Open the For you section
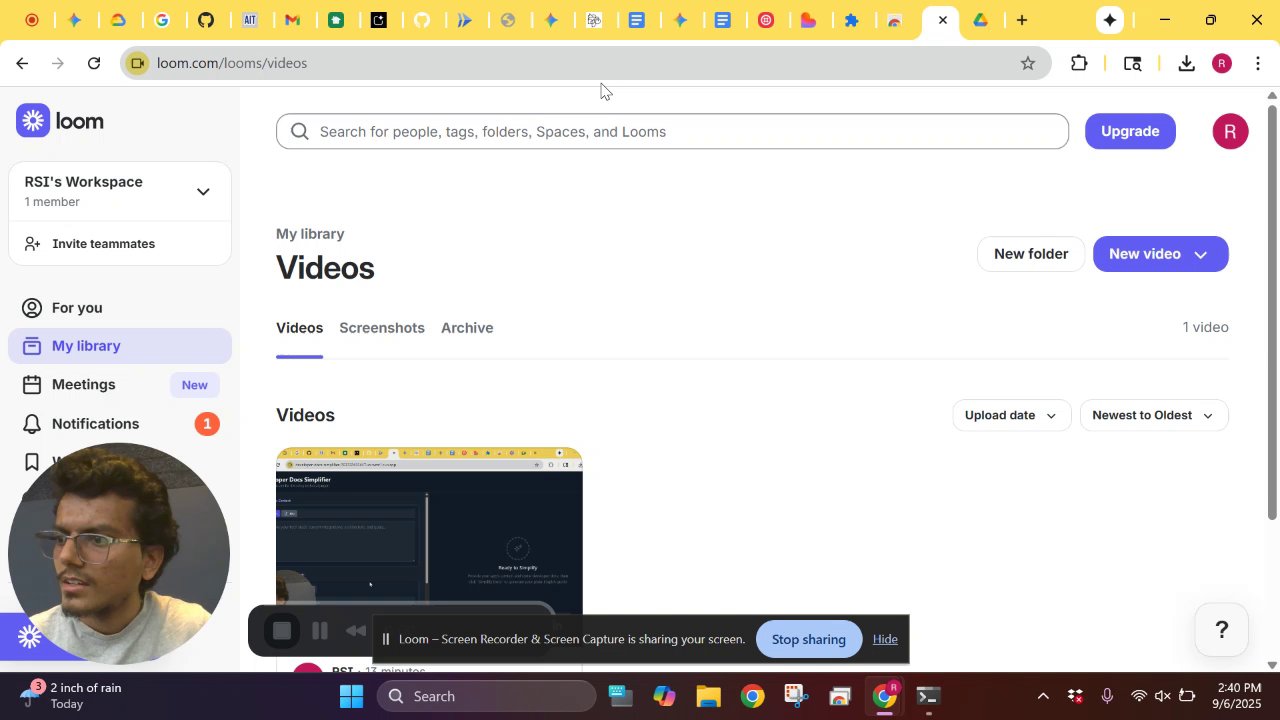The width and height of the screenshot is (1280, 720). coord(120,308)
